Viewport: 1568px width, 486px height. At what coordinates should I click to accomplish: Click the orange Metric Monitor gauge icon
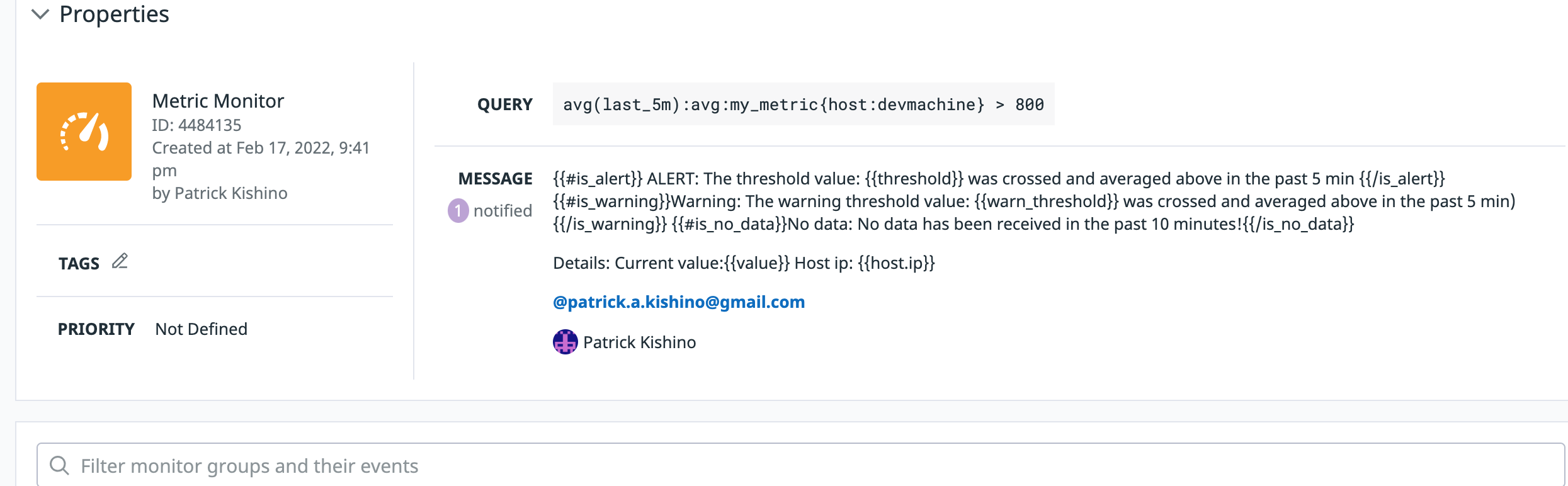84,132
